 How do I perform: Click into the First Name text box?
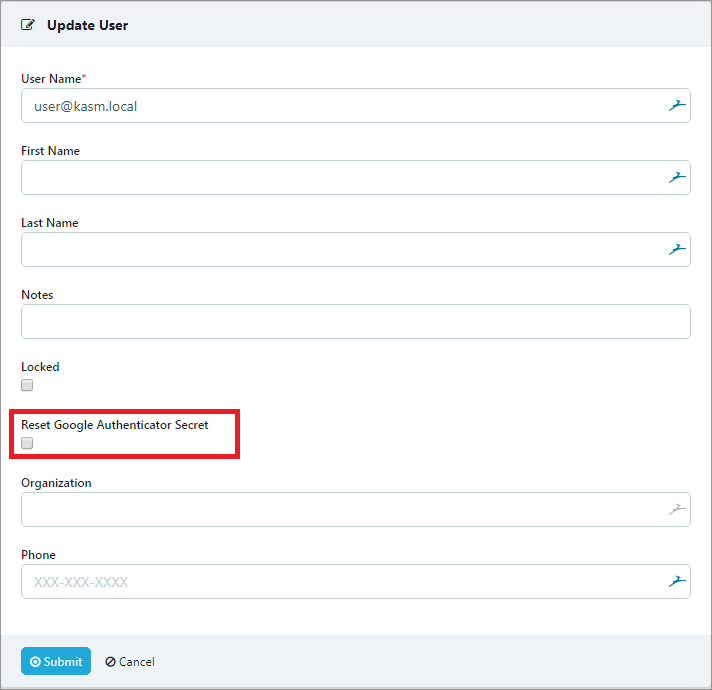(x=340, y=178)
